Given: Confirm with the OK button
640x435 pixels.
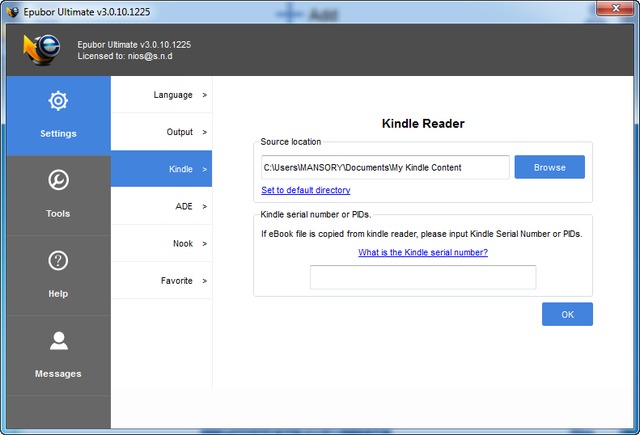Looking at the screenshot, I should (x=567, y=314).
